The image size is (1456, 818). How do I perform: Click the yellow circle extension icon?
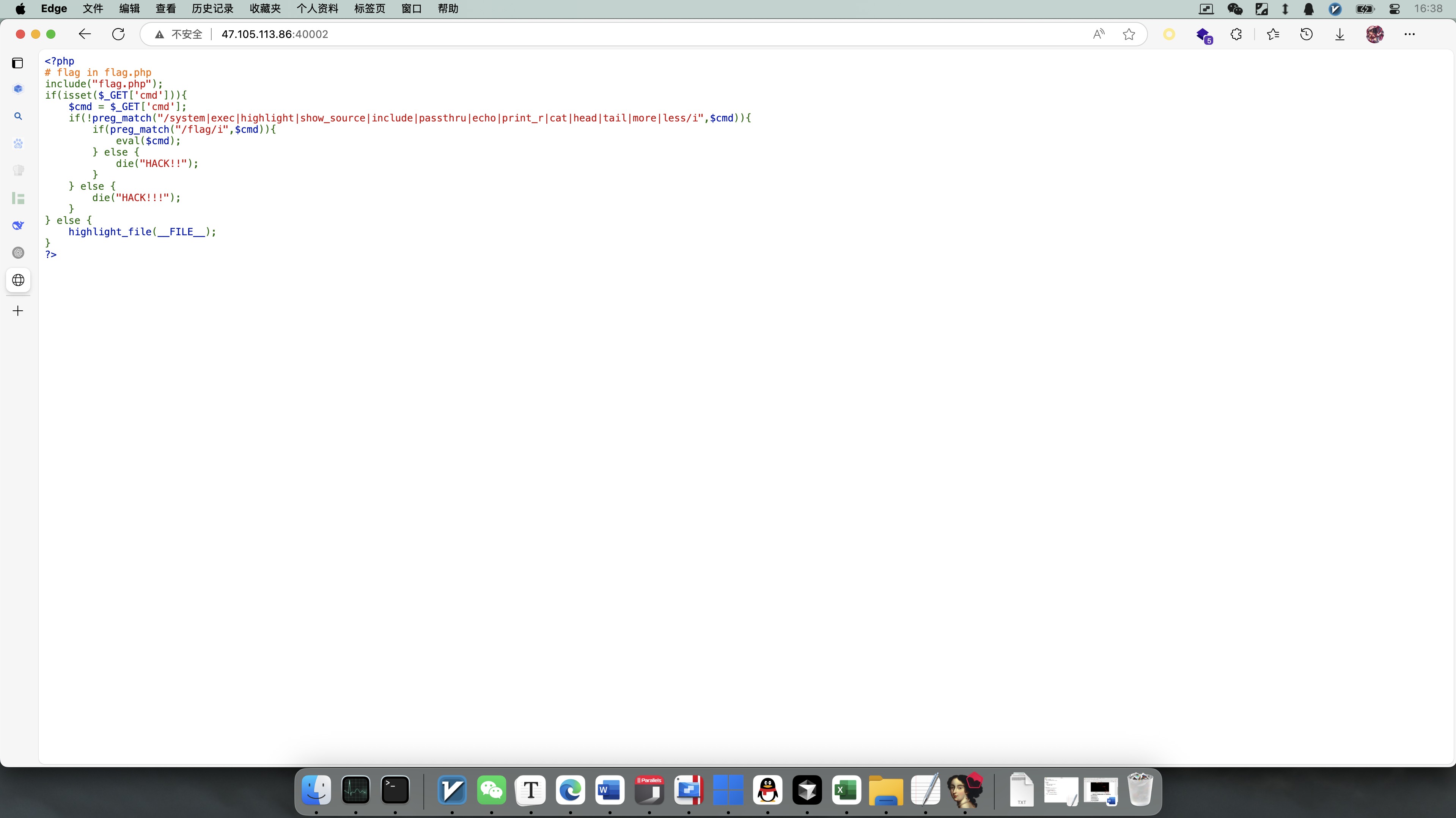click(1169, 35)
